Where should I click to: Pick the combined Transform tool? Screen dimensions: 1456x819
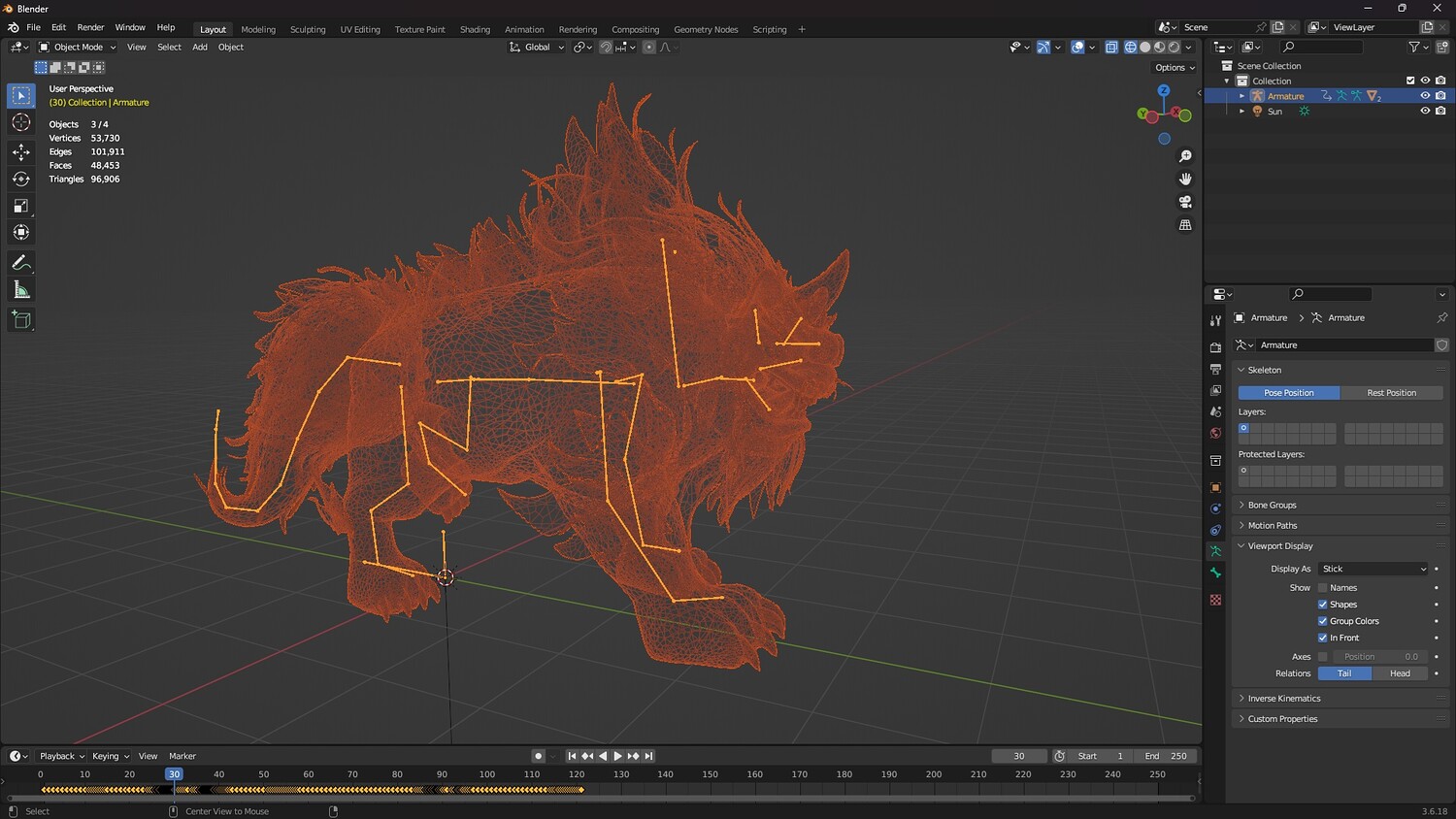pyautogui.click(x=21, y=232)
